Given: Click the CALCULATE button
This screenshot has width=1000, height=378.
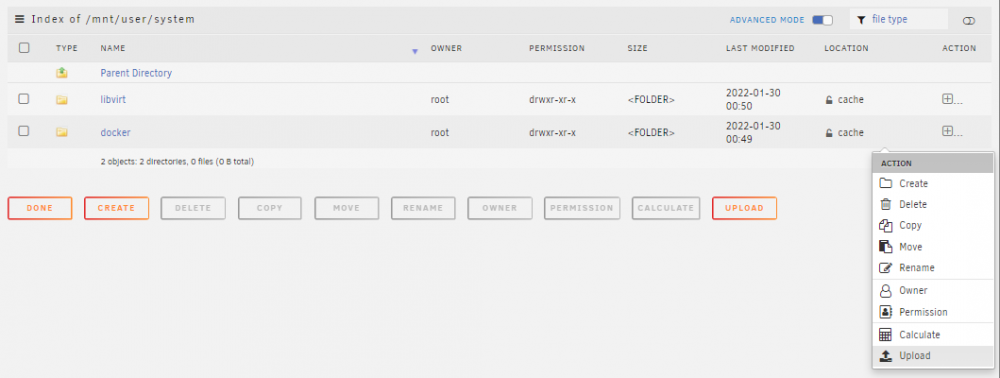Looking at the screenshot, I should pyautogui.click(x=666, y=208).
